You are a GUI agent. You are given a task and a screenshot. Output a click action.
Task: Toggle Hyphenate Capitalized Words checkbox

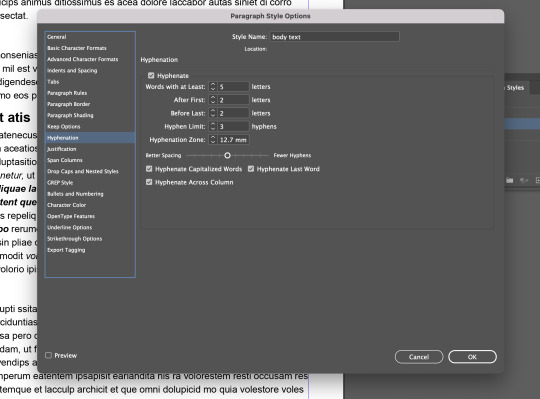[x=149, y=169]
